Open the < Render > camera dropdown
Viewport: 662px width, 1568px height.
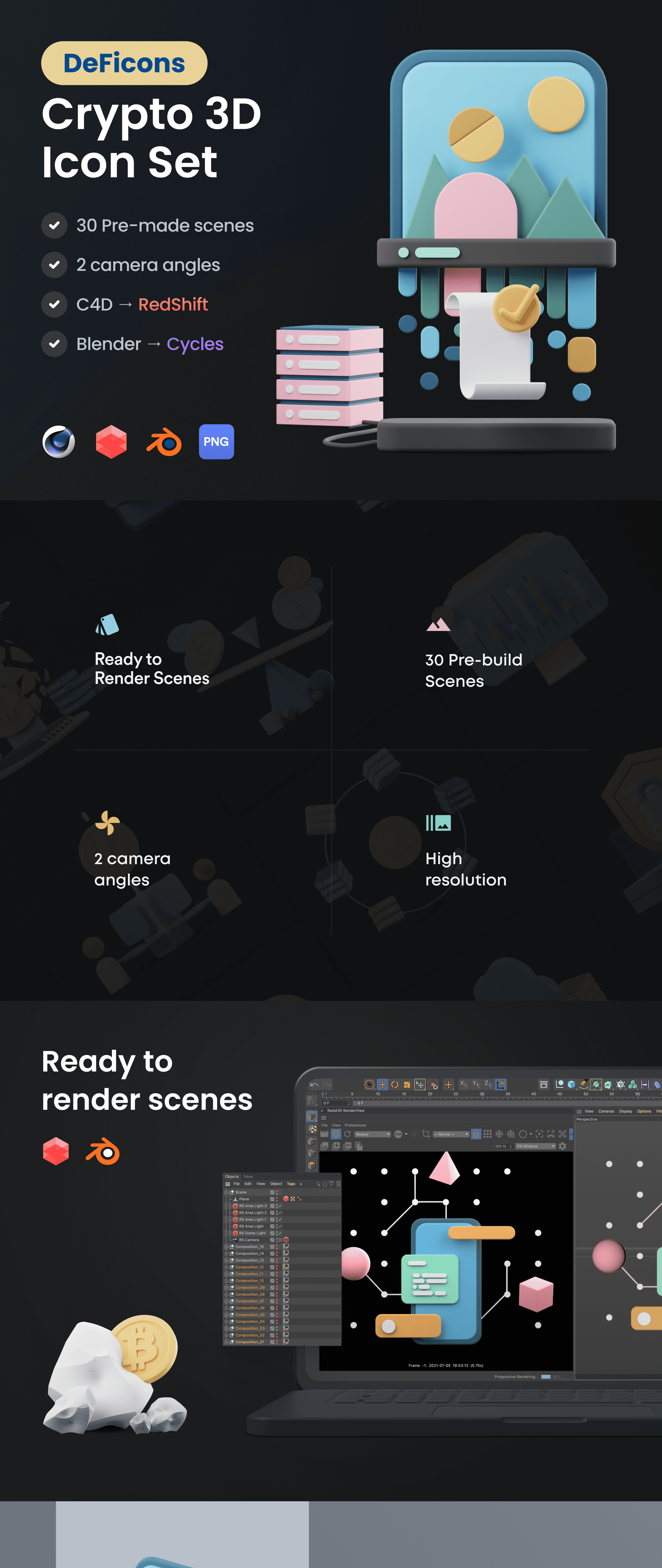click(451, 1134)
